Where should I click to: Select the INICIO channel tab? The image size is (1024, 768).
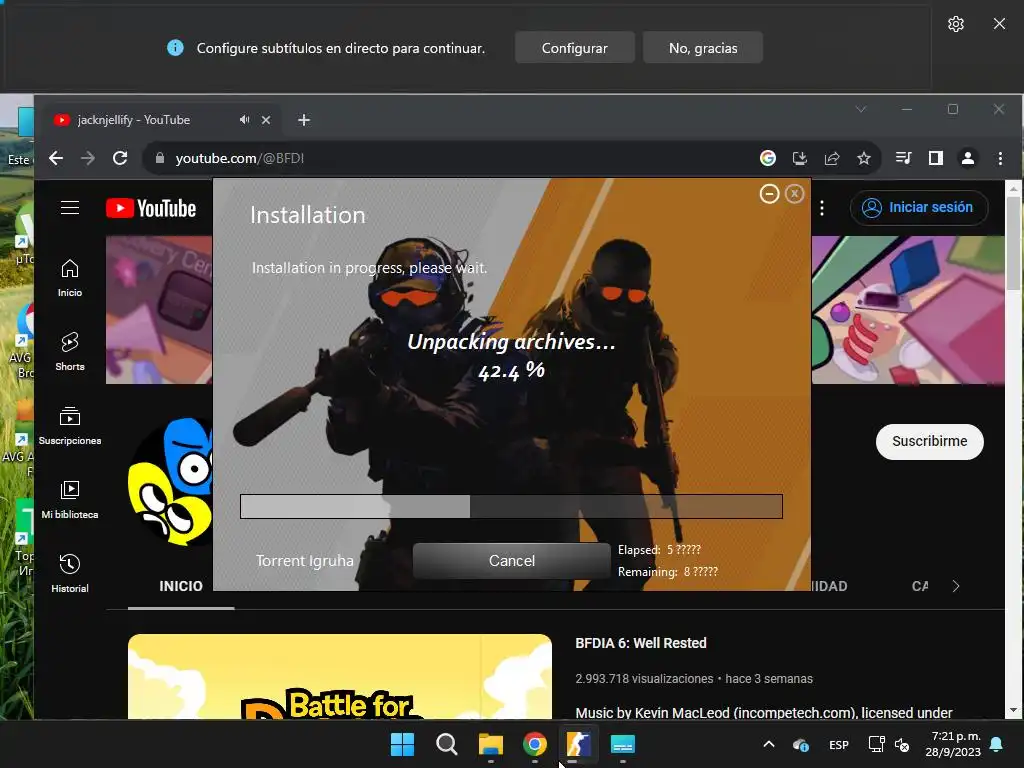pyautogui.click(x=181, y=586)
